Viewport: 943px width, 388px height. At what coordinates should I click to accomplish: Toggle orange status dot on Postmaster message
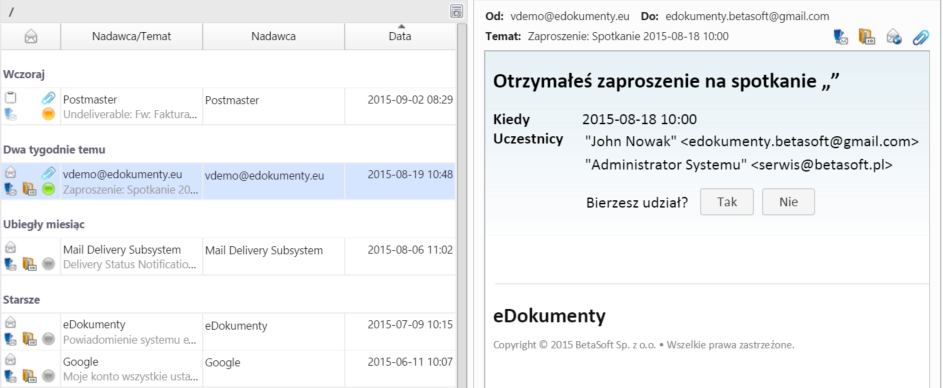coord(49,114)
